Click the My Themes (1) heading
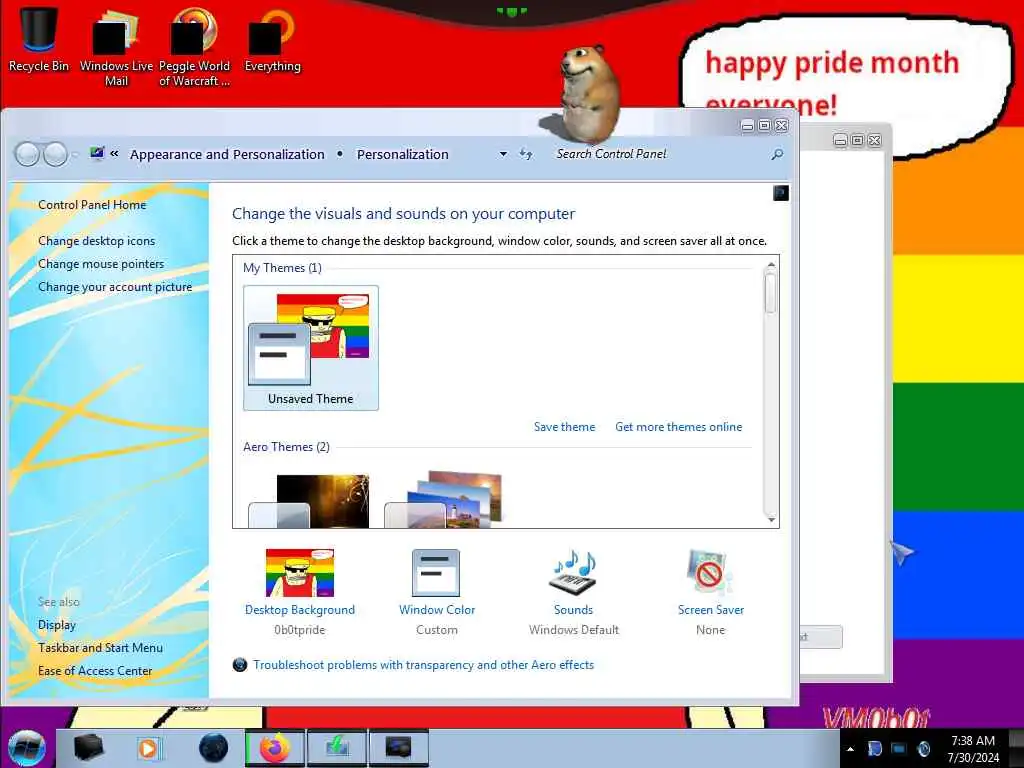This screenshot has width=1024, height=768. [x=282, y=268]
